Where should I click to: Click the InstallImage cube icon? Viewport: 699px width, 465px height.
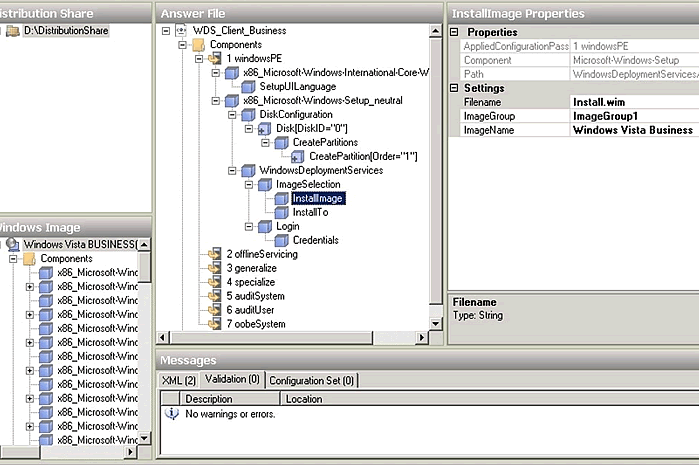click(x=281, y=198)
